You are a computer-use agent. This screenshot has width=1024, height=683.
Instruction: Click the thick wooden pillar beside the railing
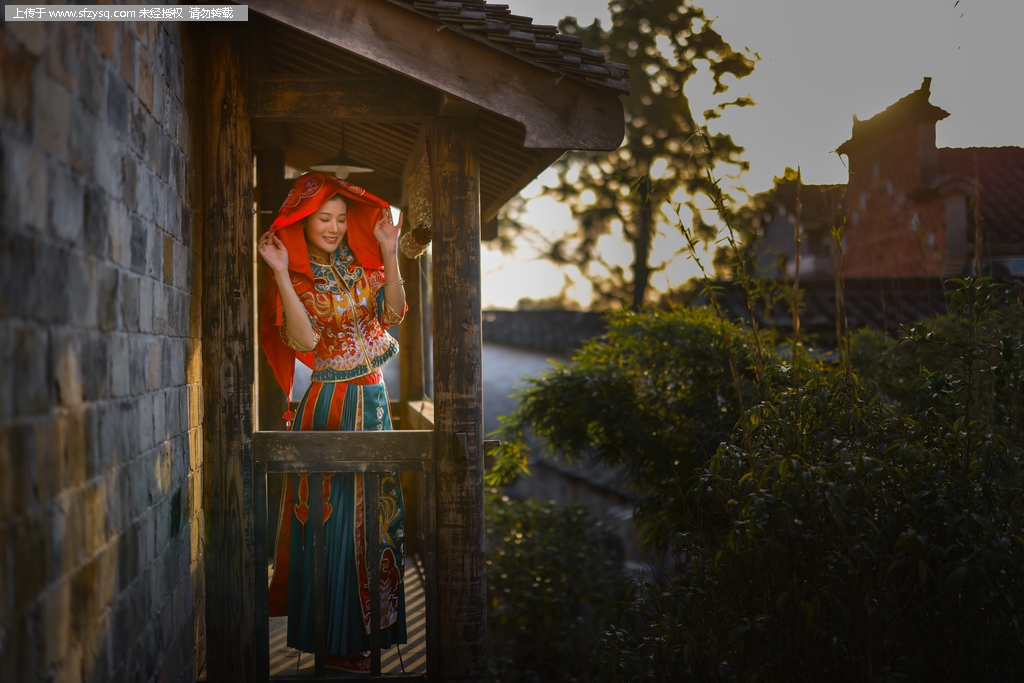tap(457, 400)
